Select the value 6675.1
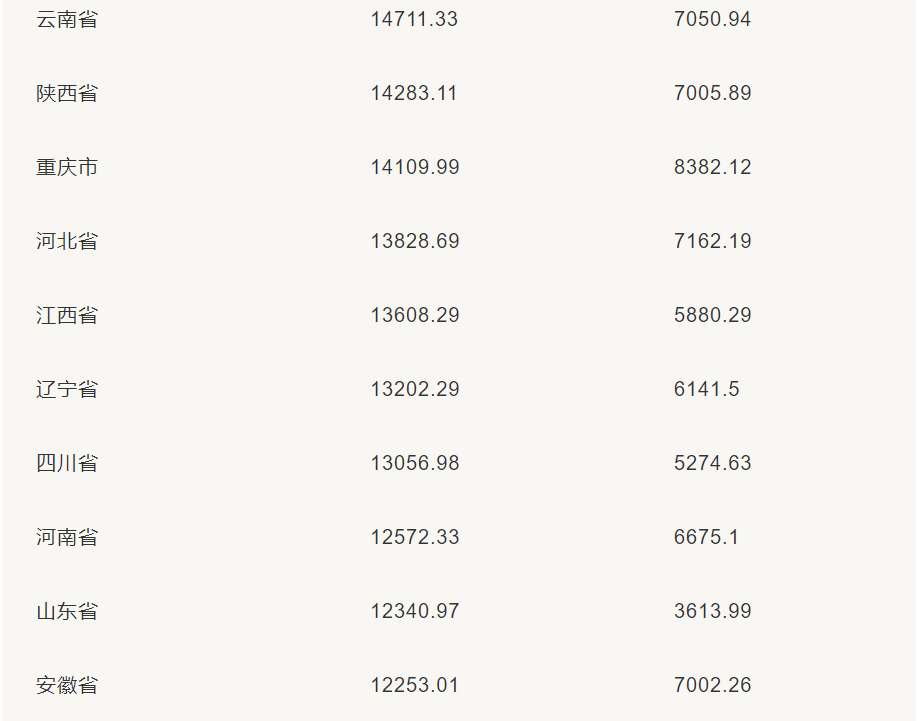Viewport: 920px width, 721px height. 707,537
